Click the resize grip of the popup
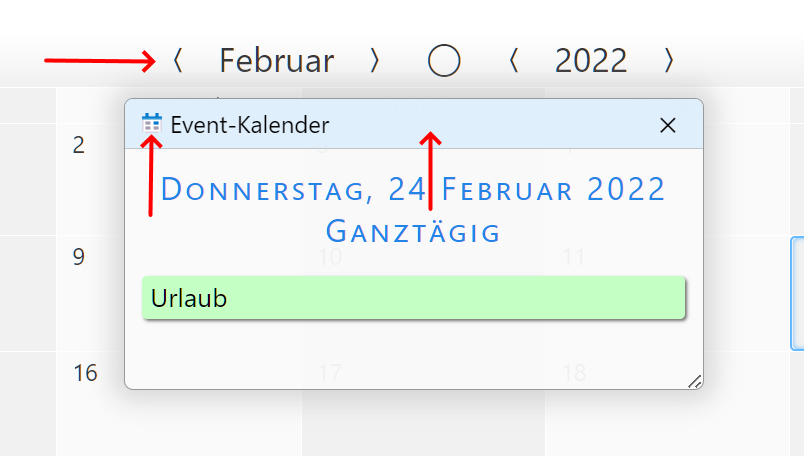812x467 pixels. 695,381
